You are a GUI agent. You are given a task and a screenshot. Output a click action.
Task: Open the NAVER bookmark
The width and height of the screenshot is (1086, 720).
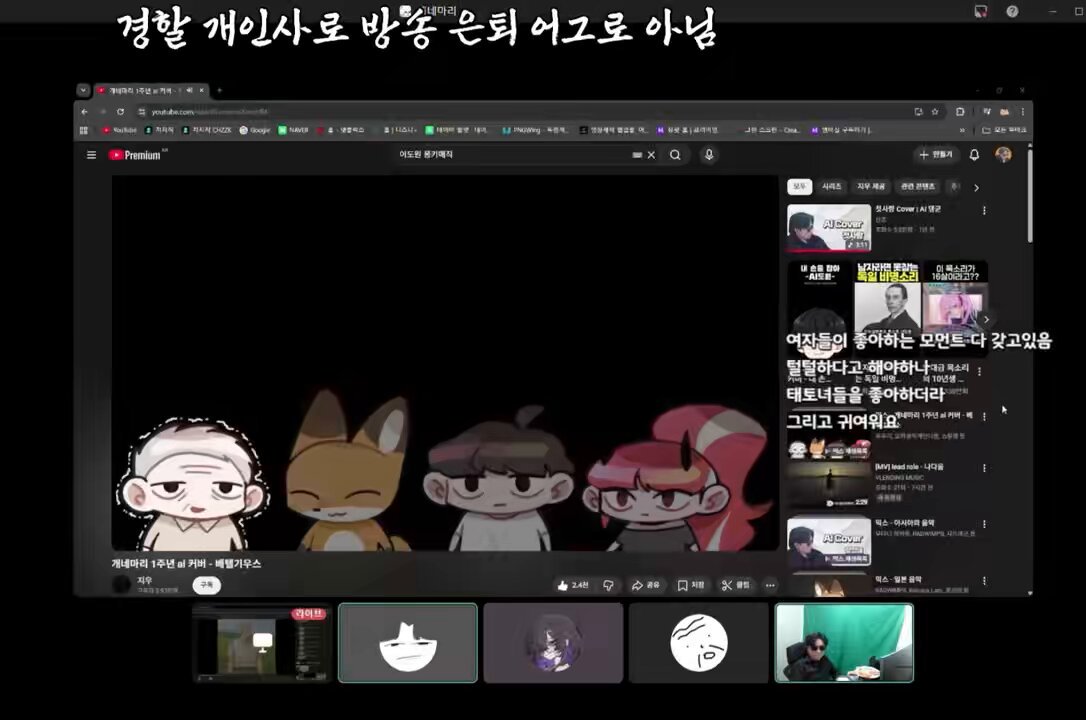click(294, 130)
